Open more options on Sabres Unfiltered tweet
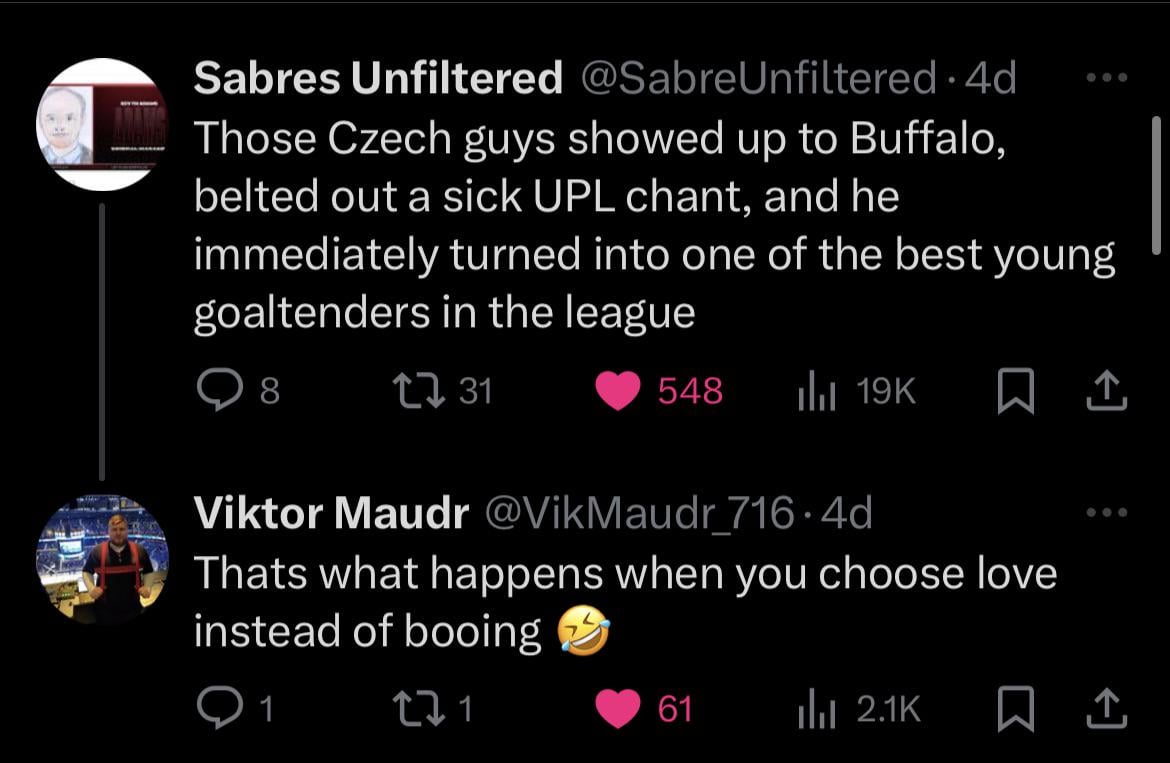Viewport: 1170px width, 763px height. tap(1107, 78)
